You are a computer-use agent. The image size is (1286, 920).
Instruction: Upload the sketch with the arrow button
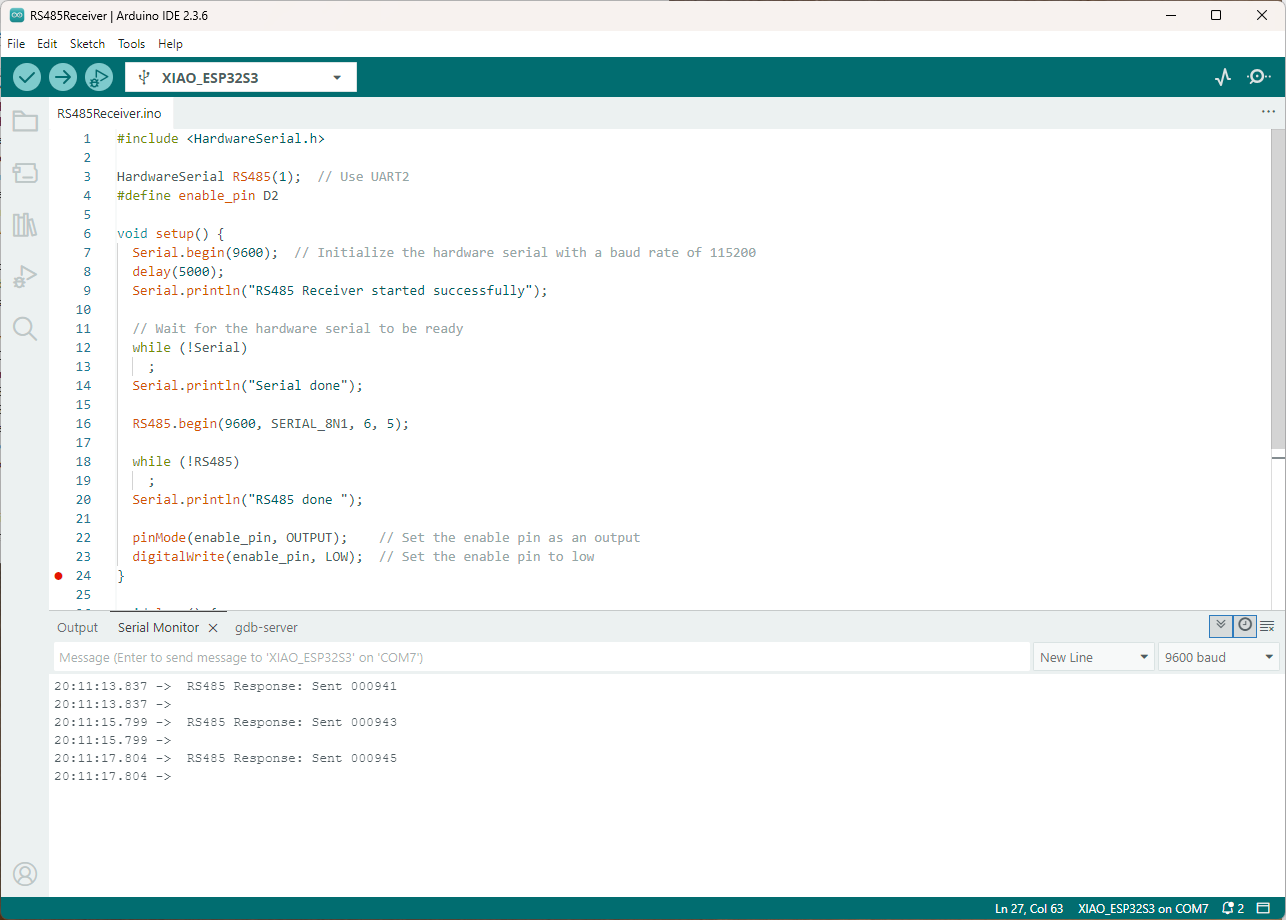click(x=63, y=77)
